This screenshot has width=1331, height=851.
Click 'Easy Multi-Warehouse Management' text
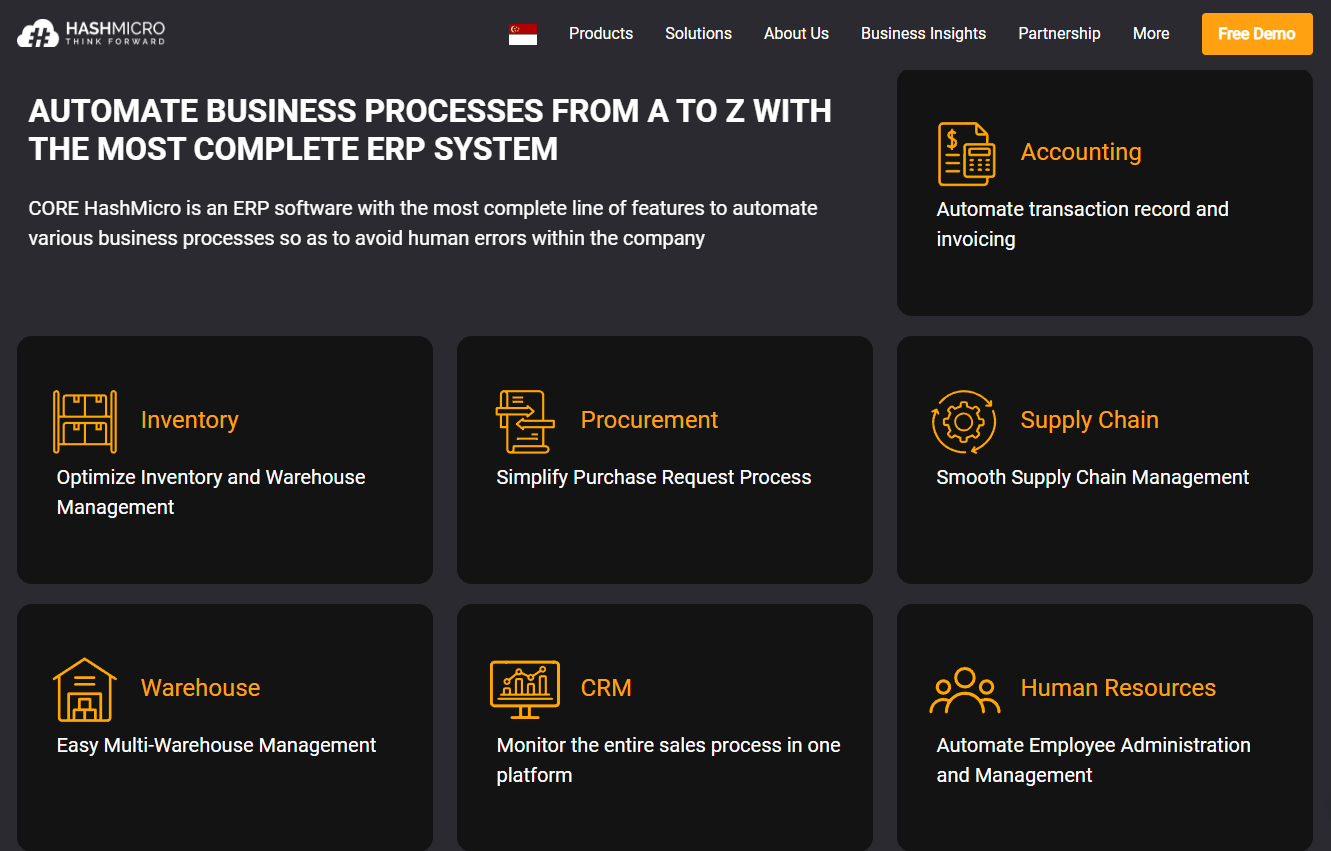tap(216, 745)
